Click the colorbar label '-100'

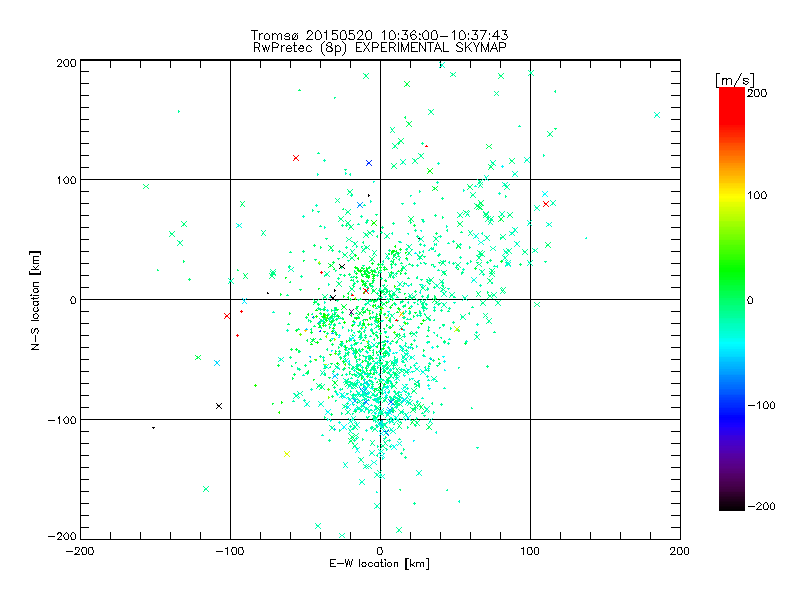coord(761,405)
